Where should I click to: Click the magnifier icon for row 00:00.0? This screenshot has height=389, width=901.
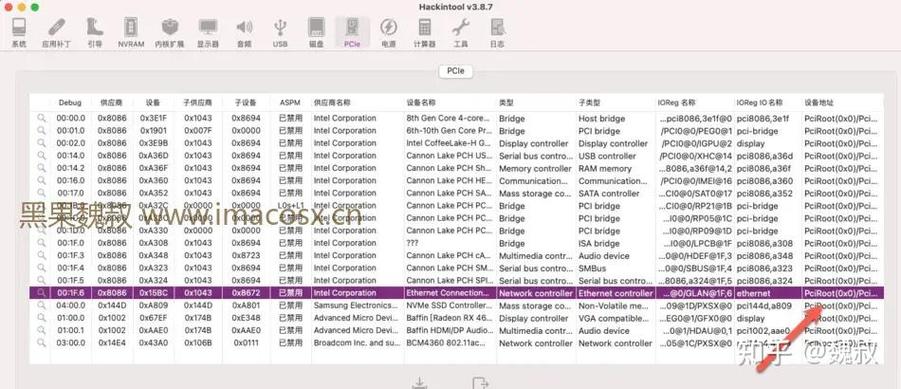pyautogui.click(x=41, y=118)
